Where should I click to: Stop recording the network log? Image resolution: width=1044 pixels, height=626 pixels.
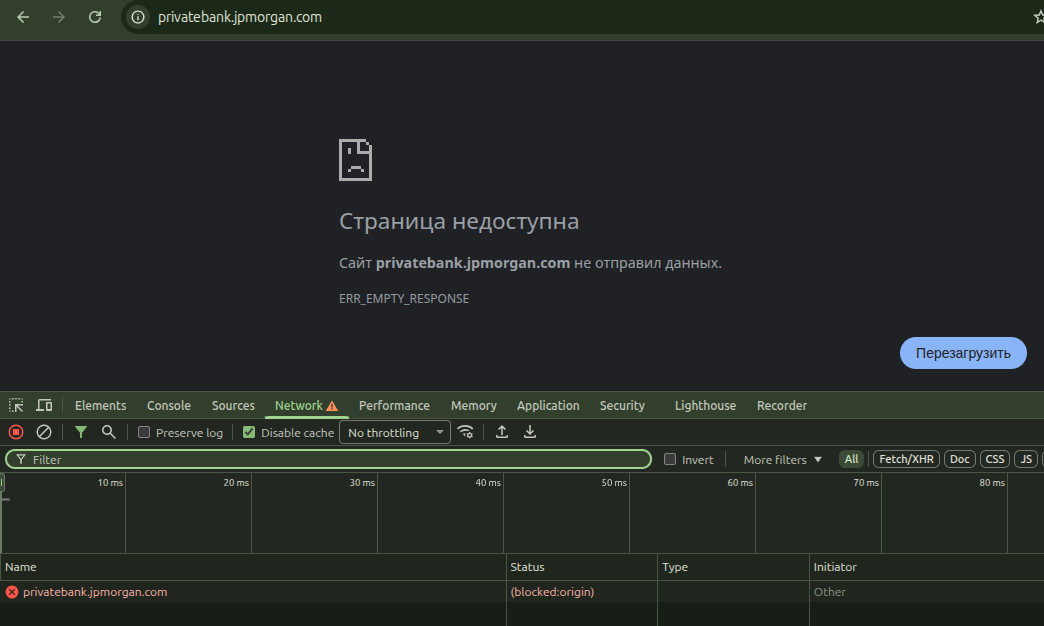pyautogui.click(x=16, y=432)
